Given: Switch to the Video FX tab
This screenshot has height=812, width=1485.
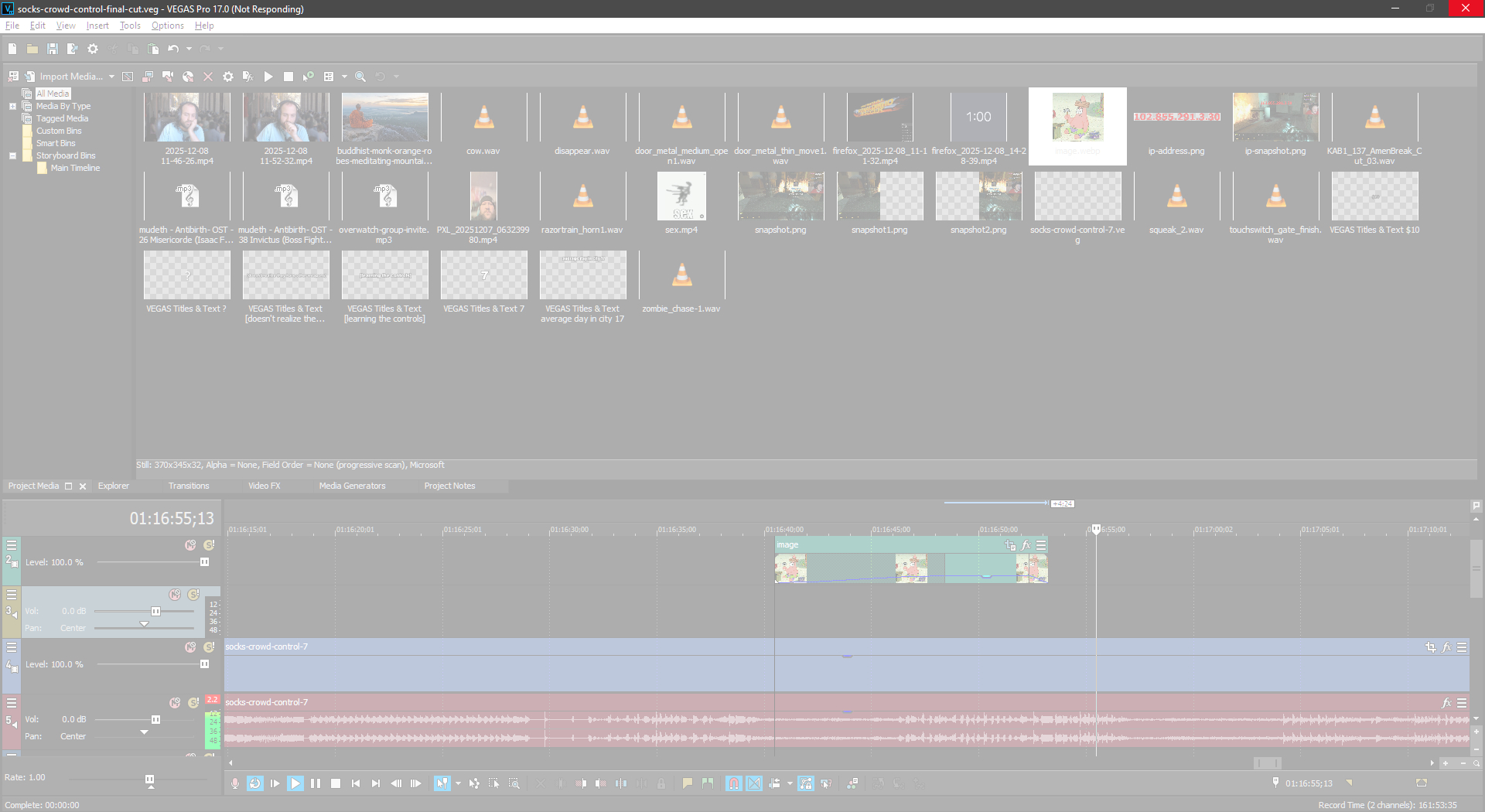Looking at the screenshot, I should 264,486.
